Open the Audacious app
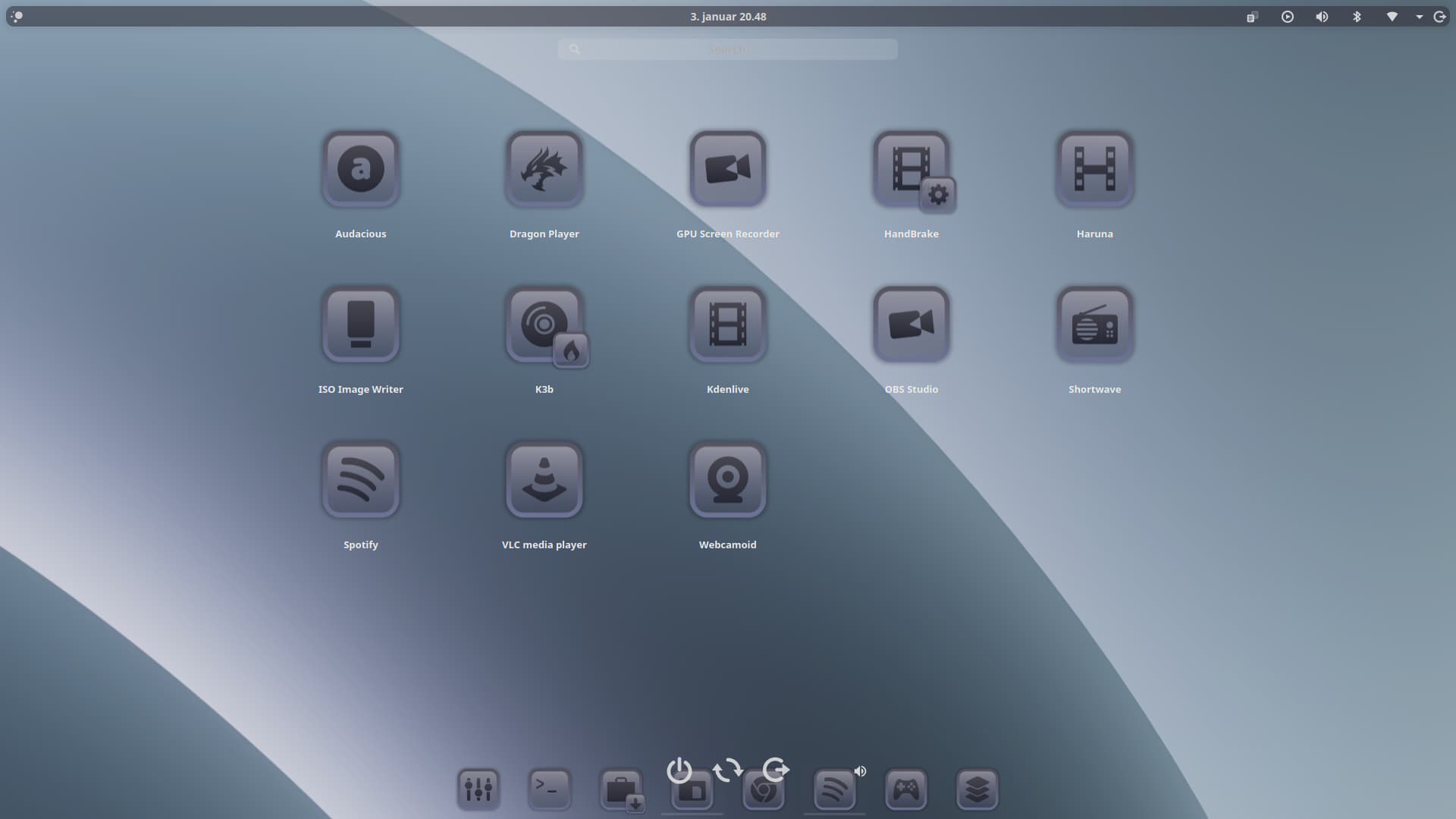This screenshot has height=819, width=1456. [x=360, y=169]
